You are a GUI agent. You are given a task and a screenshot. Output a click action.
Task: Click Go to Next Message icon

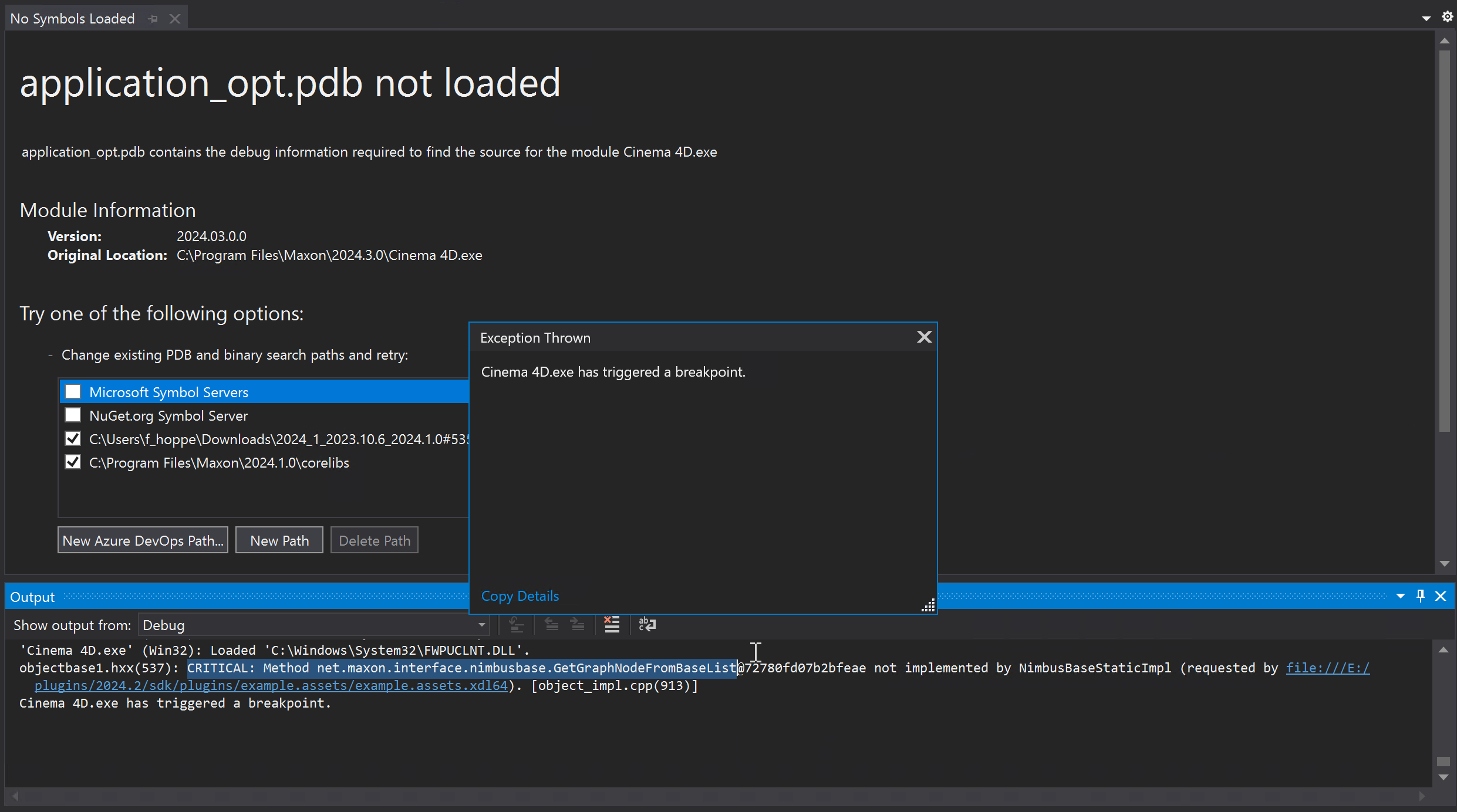[578, 624]
